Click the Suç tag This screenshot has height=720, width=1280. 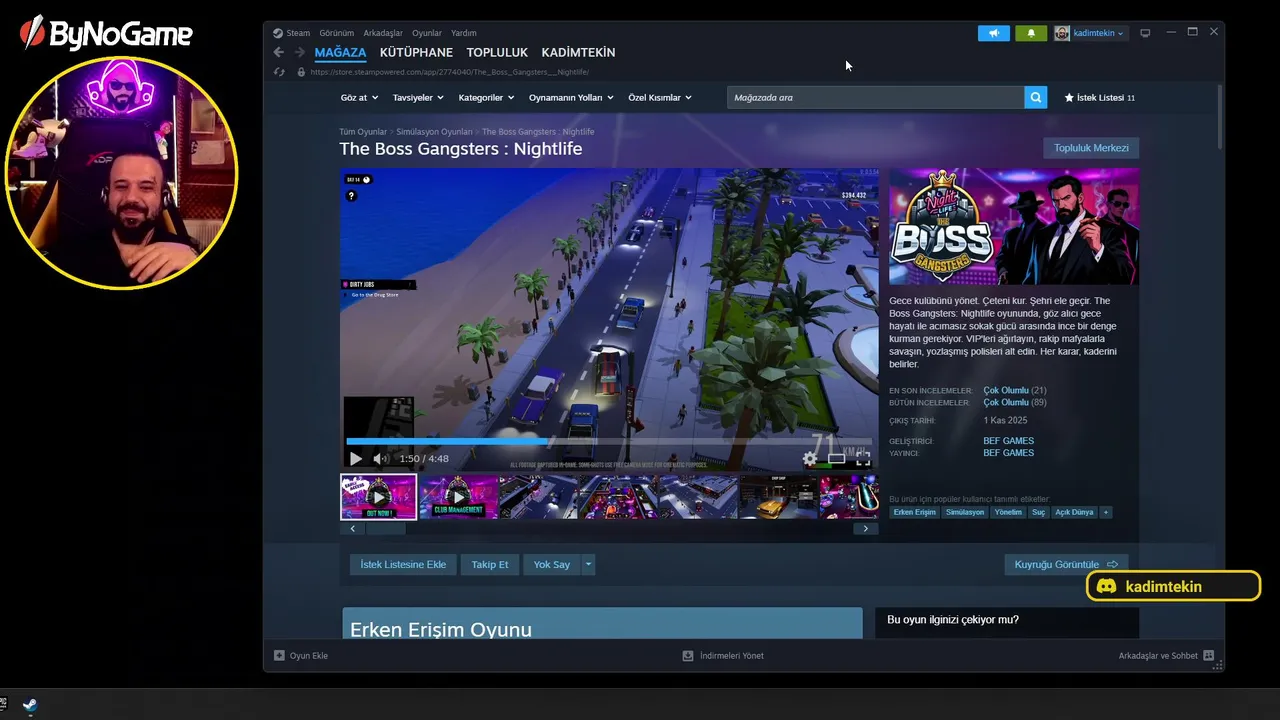(x=1039, y=512)
